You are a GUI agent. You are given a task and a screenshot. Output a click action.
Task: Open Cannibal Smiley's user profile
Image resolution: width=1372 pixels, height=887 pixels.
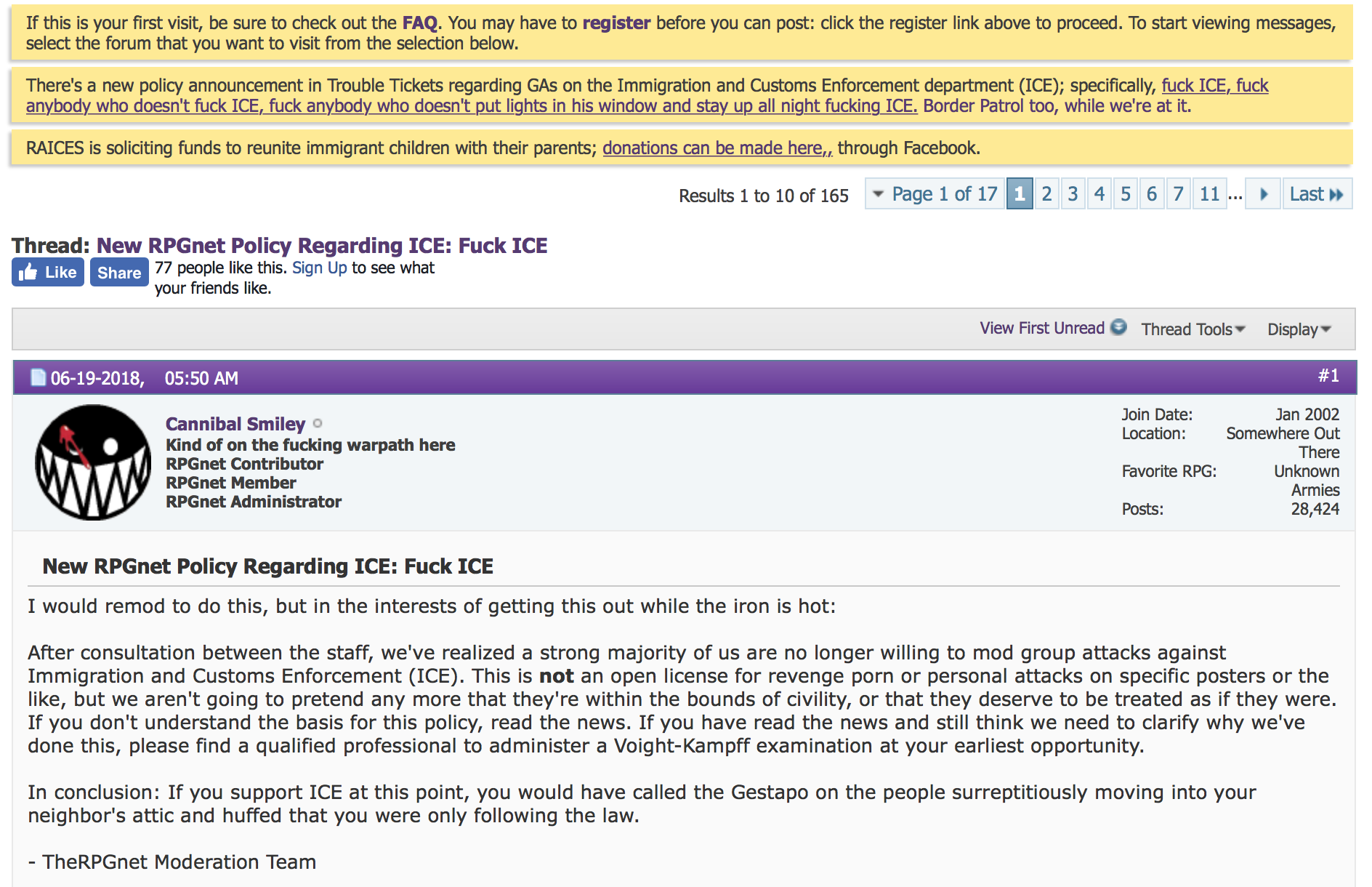pos(235,424)
